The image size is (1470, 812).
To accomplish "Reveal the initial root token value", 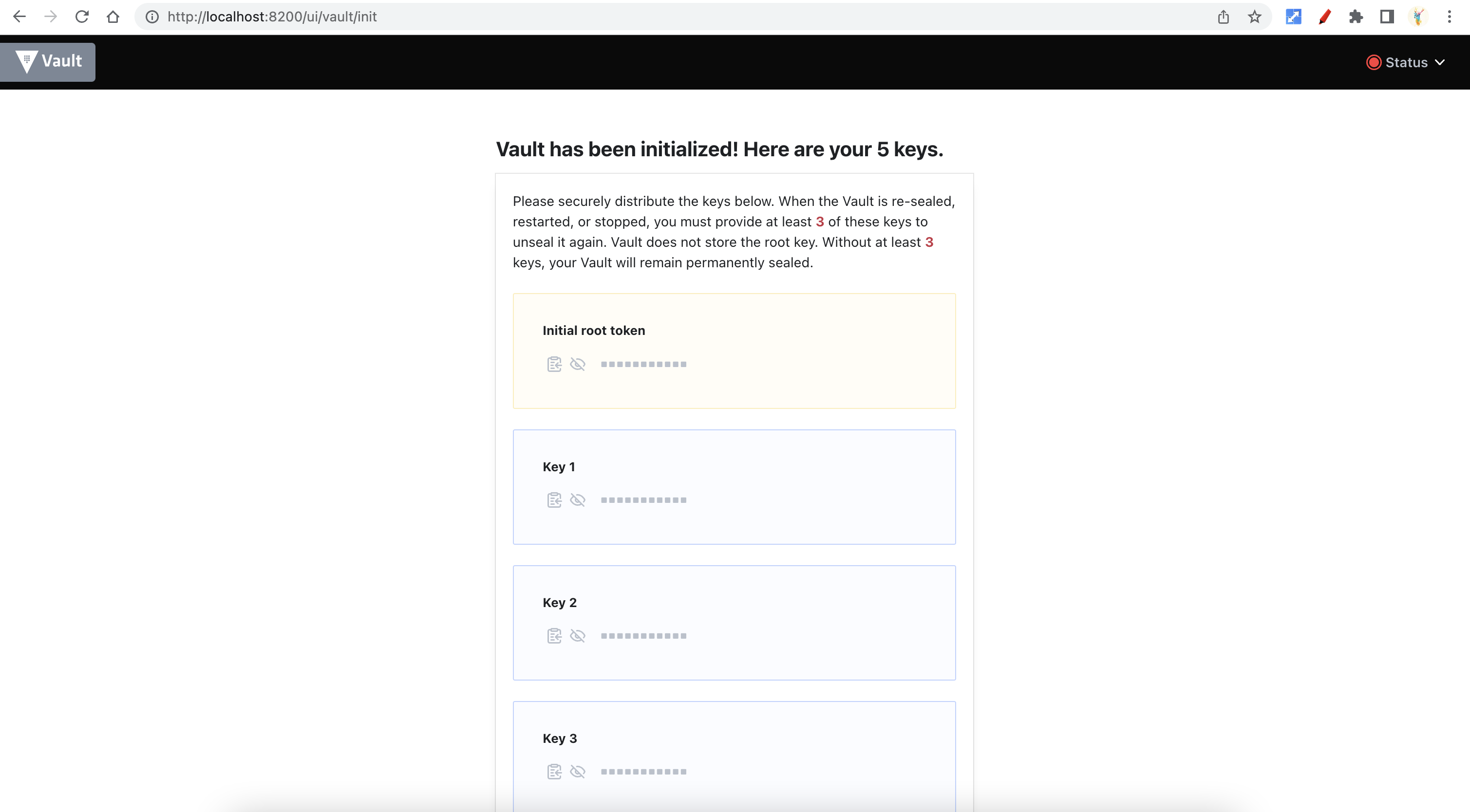I will [x=578, y=364].
